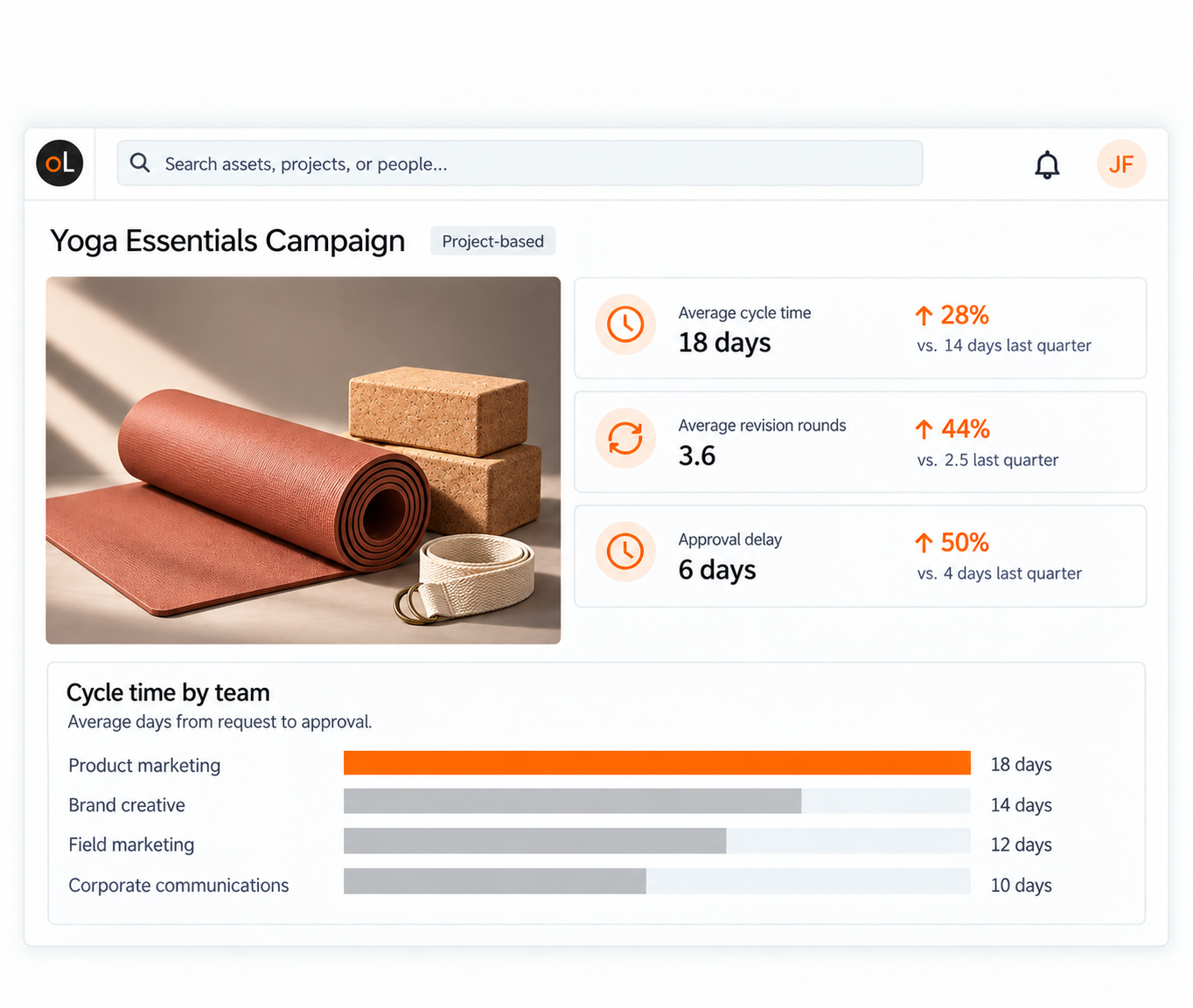This screenshot has height=1008, width=1193.
Task: Click "vs. 14 days last quarter" text
Action: 1004,345
